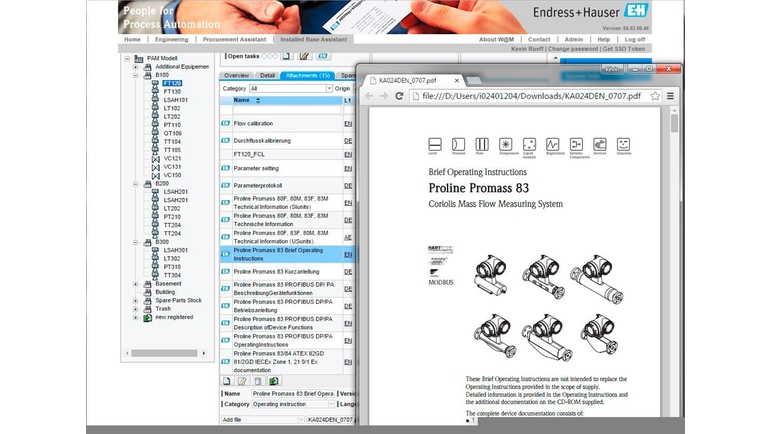
Task: Open the Help link
Action: coord(604,39)
